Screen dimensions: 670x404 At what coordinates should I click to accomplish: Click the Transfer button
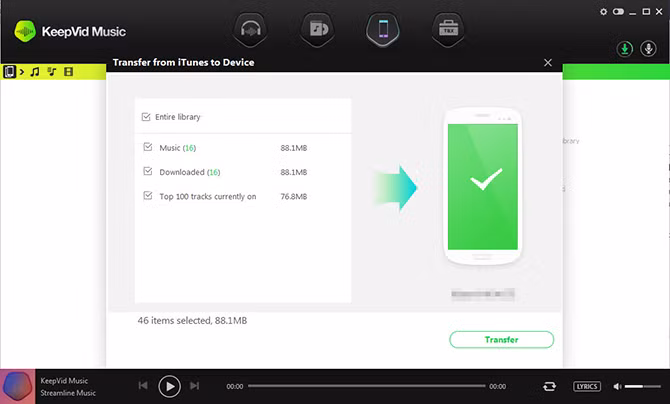coord(501,340)
